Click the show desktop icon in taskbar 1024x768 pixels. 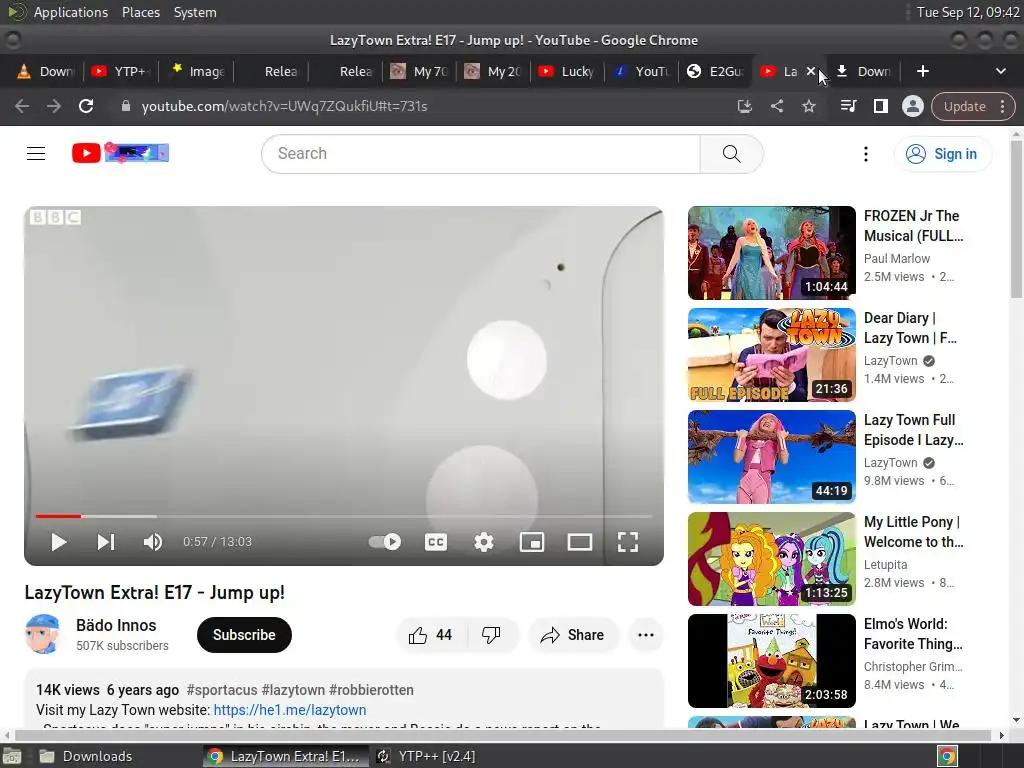tap(11, 756)
